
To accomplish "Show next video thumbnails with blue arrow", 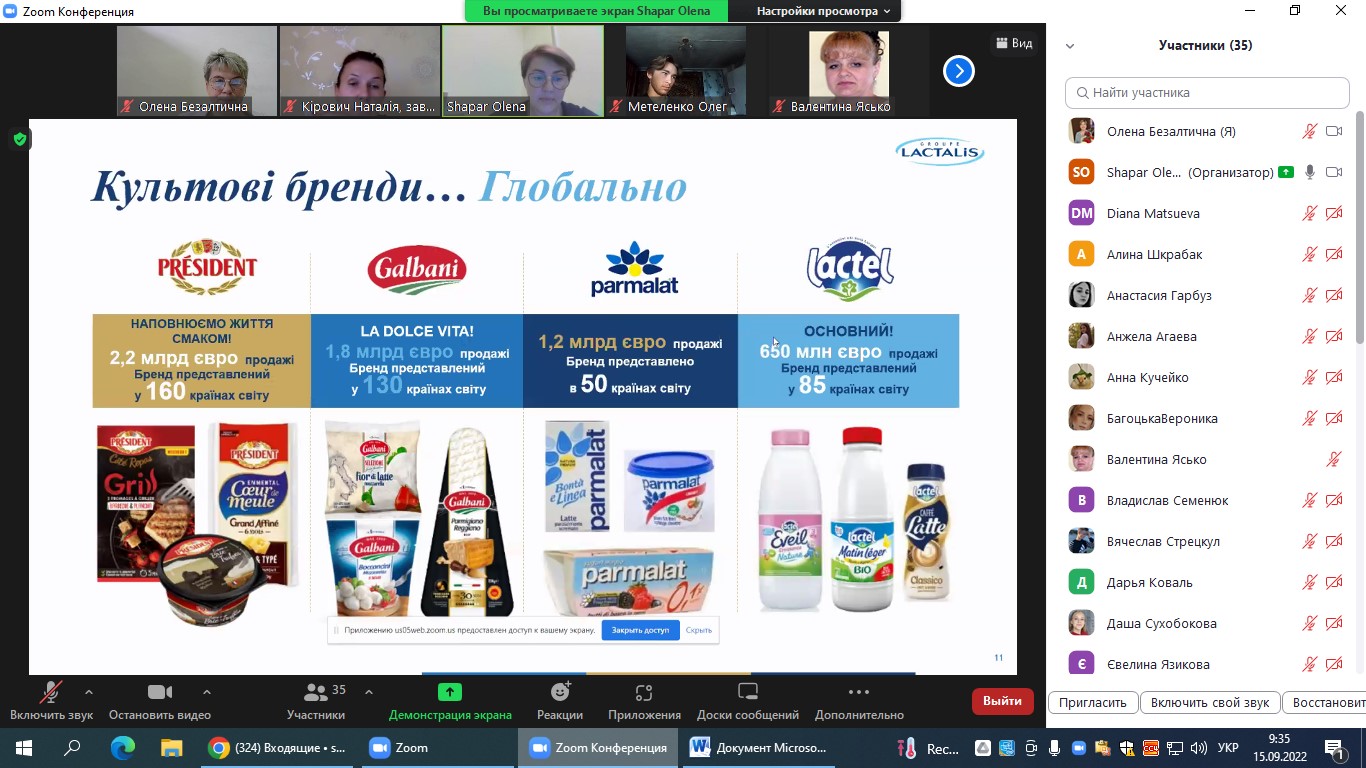I will point(959,71).
